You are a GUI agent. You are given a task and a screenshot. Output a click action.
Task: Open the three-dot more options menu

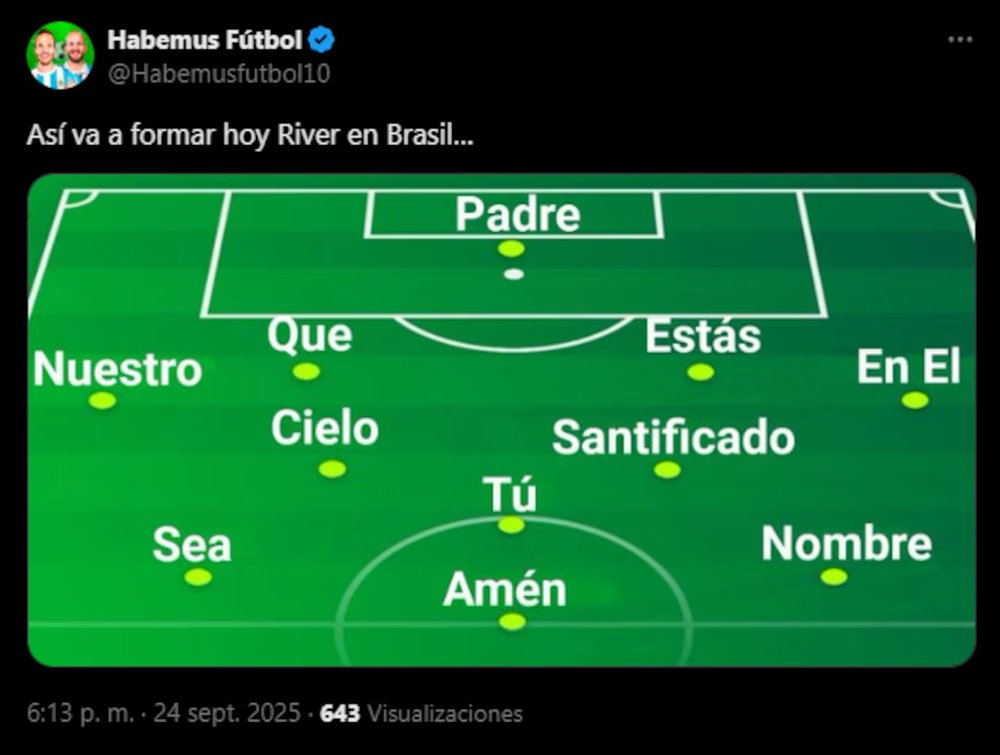pyautogui.click(x=960, y=39)
